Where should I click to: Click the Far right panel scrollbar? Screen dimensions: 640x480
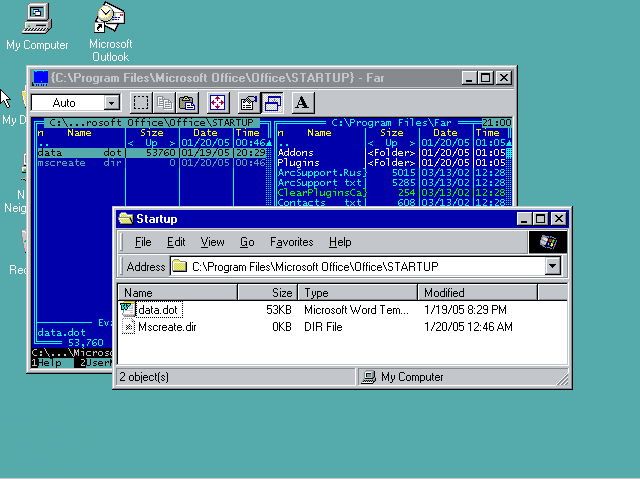point(509,173)
